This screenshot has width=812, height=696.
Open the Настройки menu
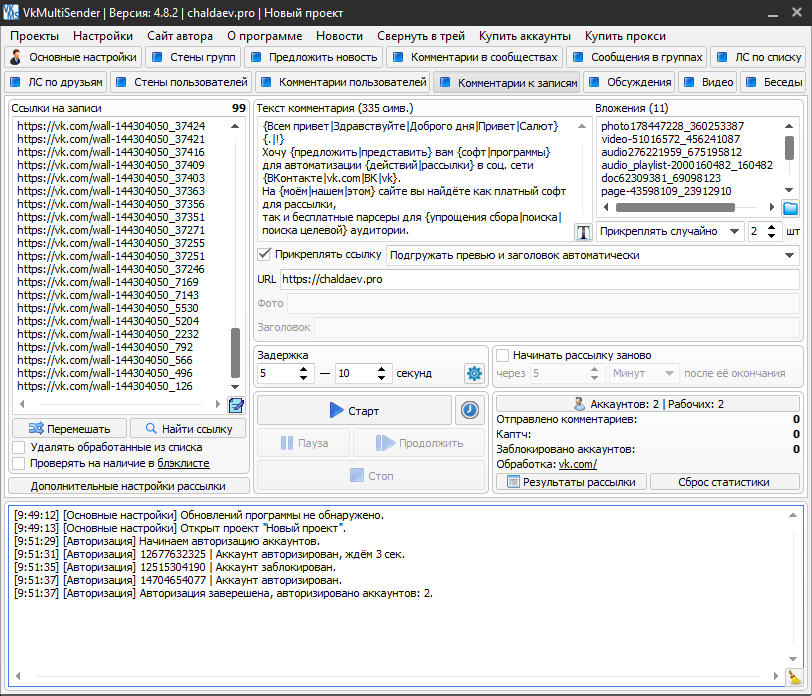coord(103,35)
